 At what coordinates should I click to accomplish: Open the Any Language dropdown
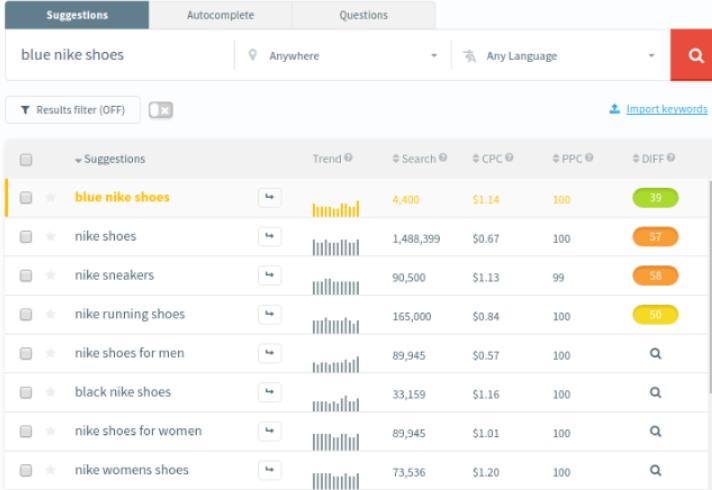pyautogui.click(x=560, y=55)
